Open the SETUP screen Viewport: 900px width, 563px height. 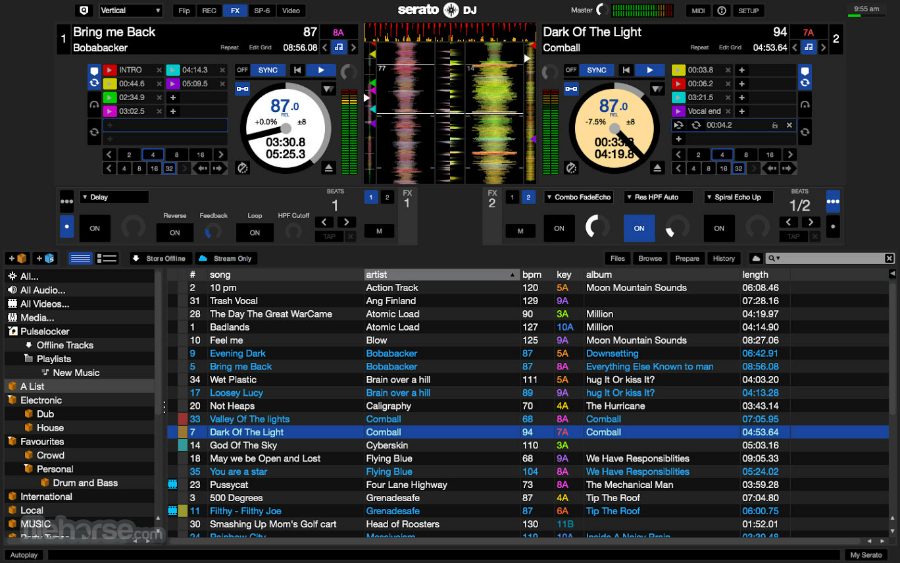point(748,10)
